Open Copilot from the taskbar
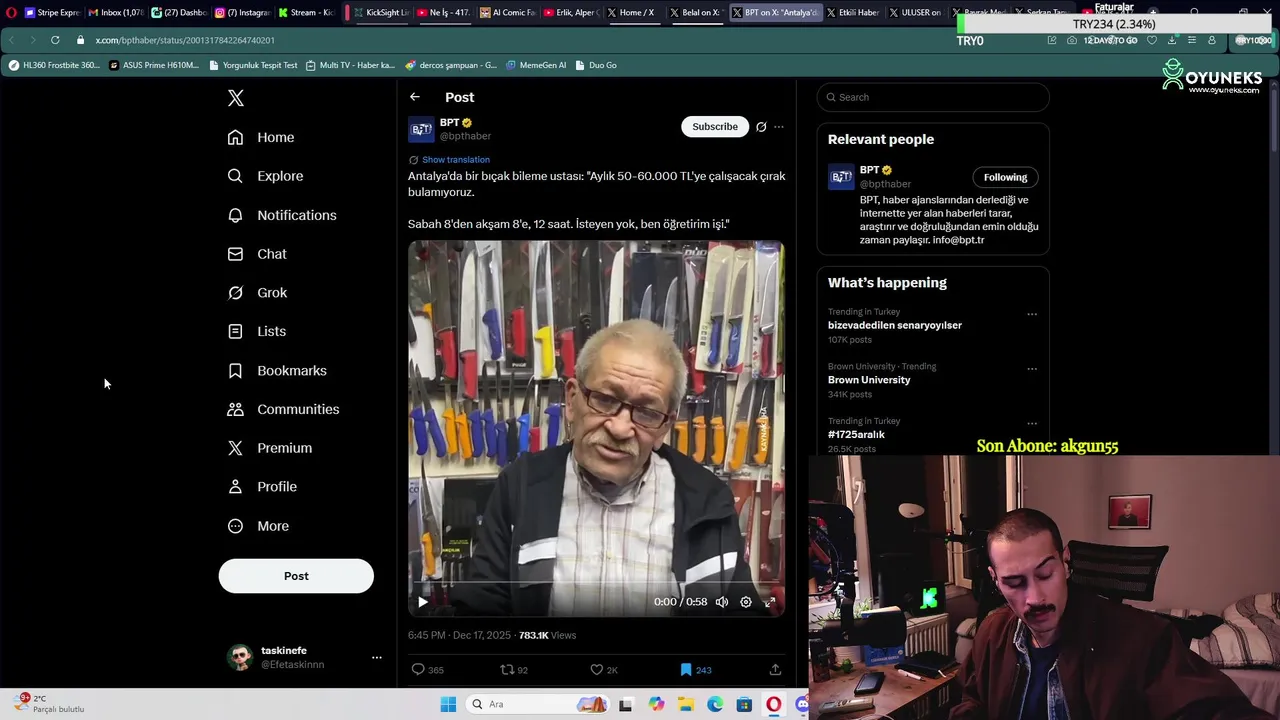Viewport: 1280px width, 720px height. [x=656, y=704]
